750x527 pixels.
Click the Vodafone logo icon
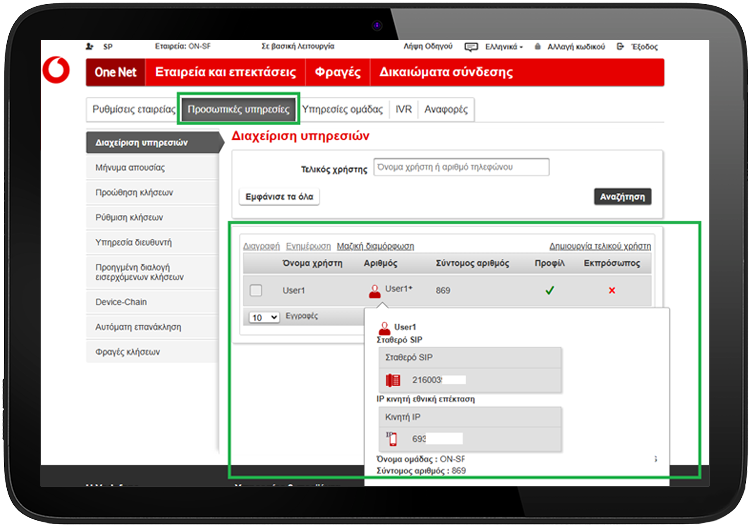(x=56, y=70)
